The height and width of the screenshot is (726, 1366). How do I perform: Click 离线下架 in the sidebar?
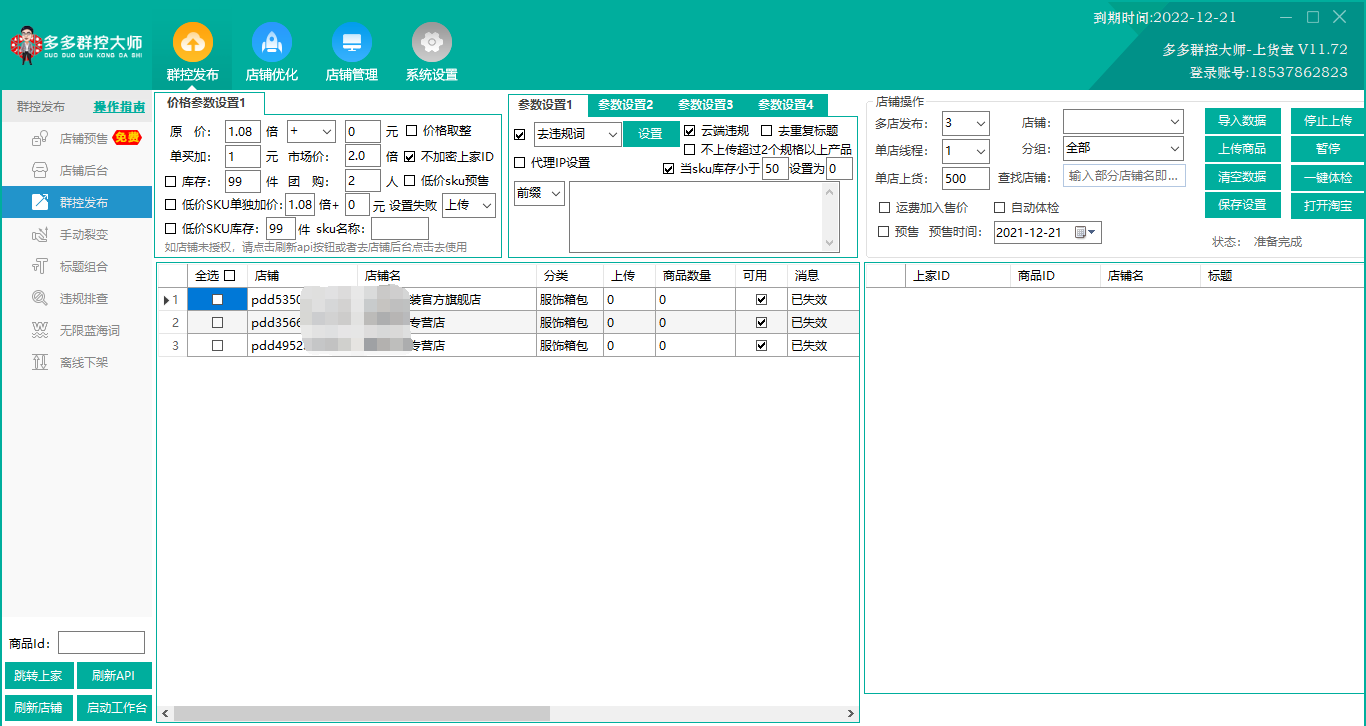coord(83,363)
